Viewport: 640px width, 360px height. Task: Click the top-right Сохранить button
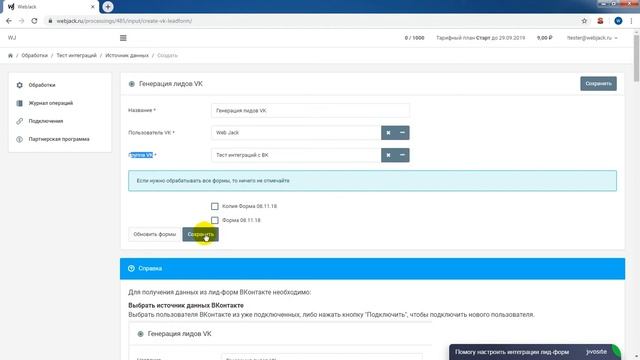598,84
